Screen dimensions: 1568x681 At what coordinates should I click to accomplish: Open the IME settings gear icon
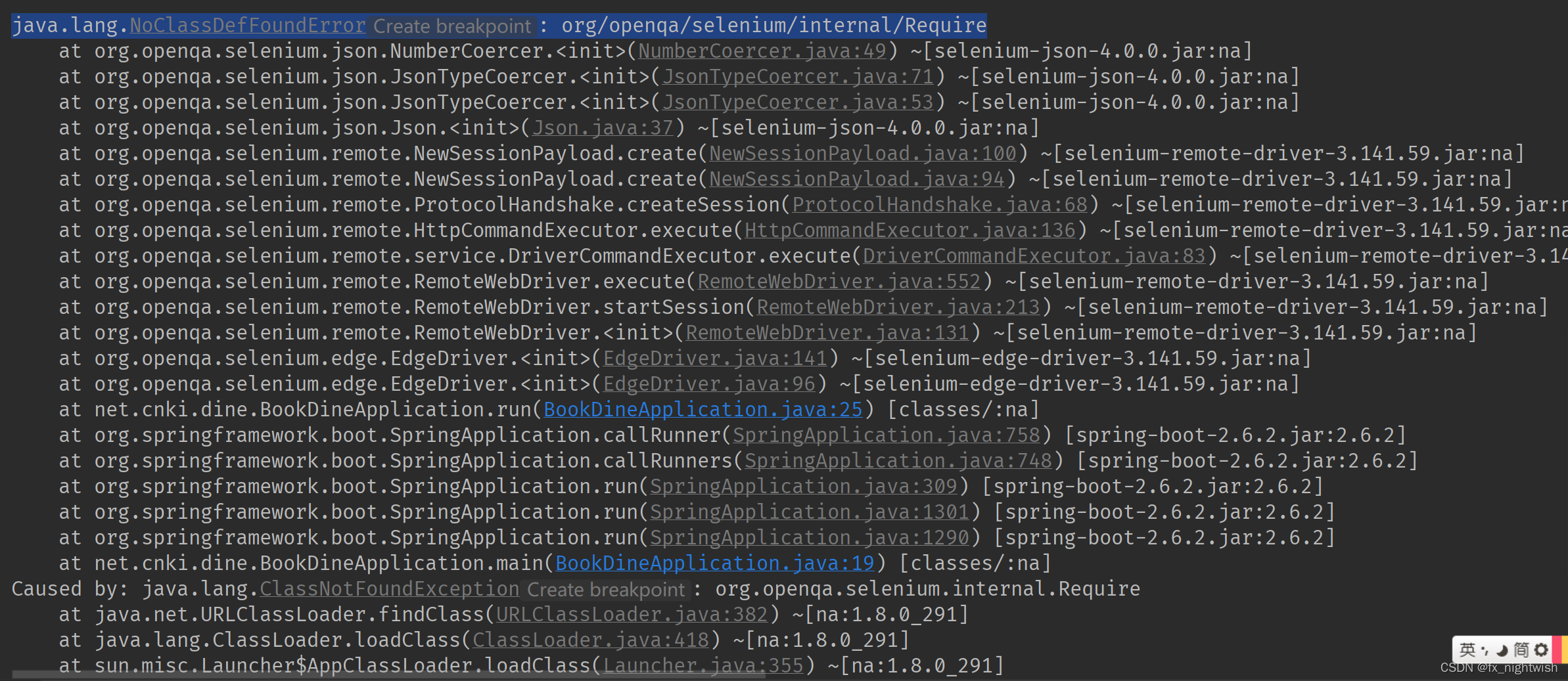click(x=1541, y=649)
